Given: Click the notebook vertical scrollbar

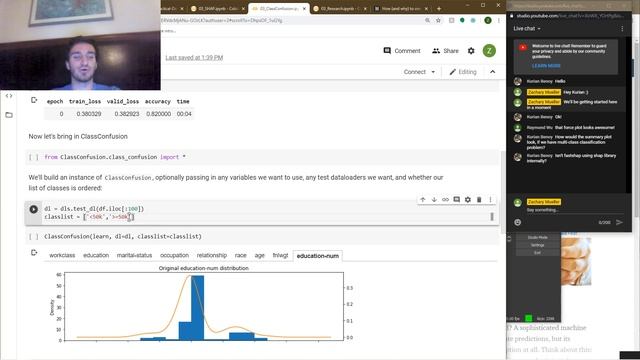Looking at the screenshot, I should [503, 192].
